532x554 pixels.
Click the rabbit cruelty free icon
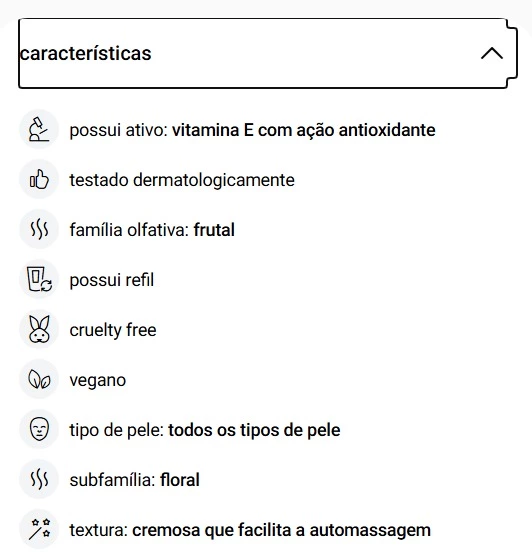coord(39,329)
